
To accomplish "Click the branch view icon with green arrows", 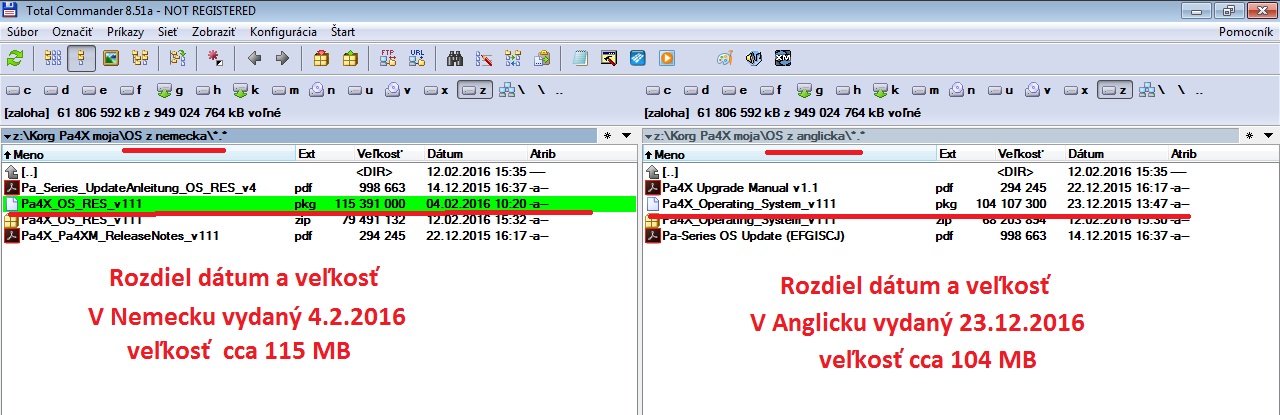I will [x=177, y=58].
